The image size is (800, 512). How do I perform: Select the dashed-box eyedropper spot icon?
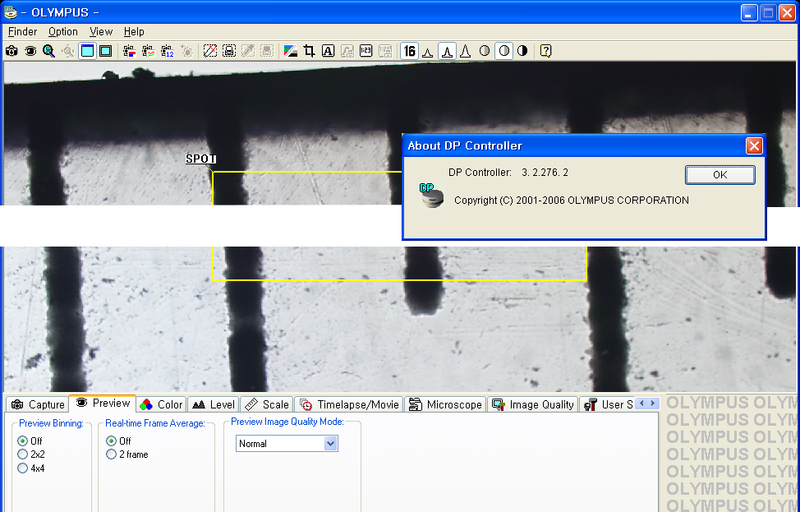pos(210,51)
